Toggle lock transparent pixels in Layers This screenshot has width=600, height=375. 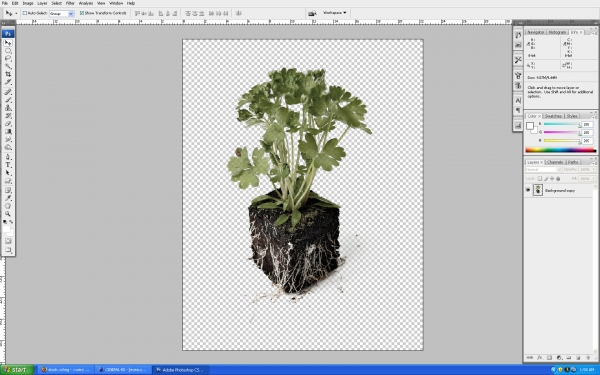click(540, 179)
